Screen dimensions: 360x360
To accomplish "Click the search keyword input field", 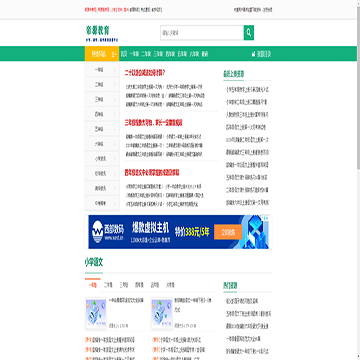I will tap(202, 33).
